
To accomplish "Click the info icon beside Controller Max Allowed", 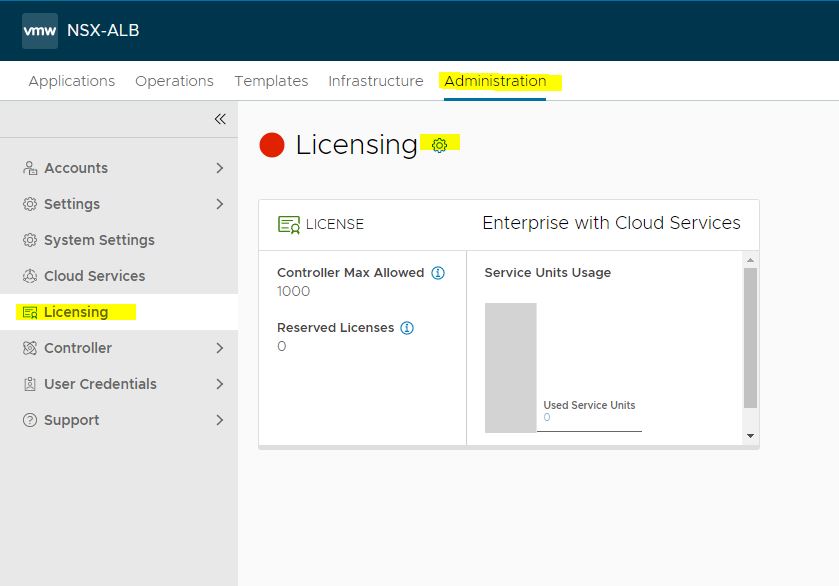I will [438, 273].
